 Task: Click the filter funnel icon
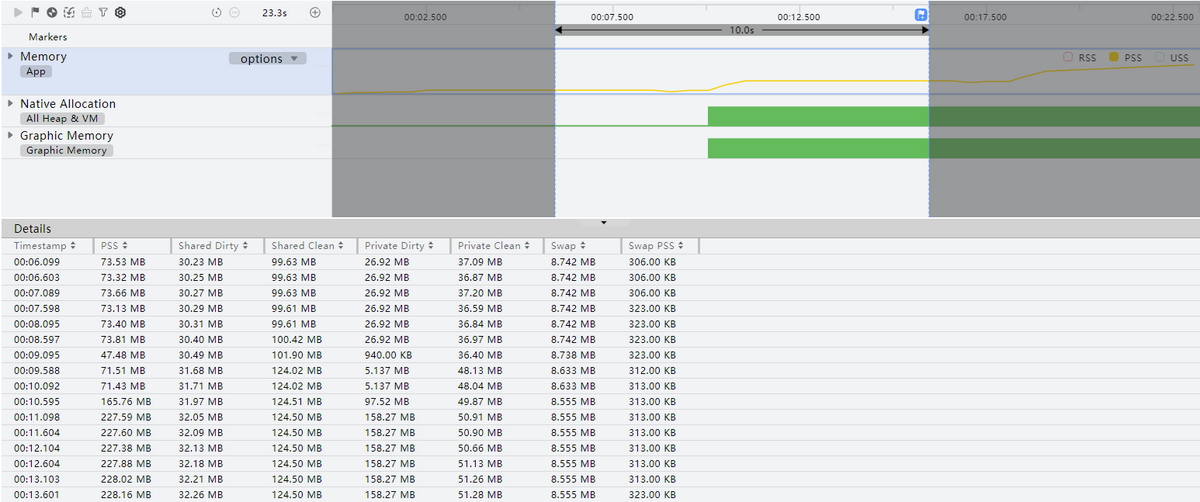click(x=103, y=13)
